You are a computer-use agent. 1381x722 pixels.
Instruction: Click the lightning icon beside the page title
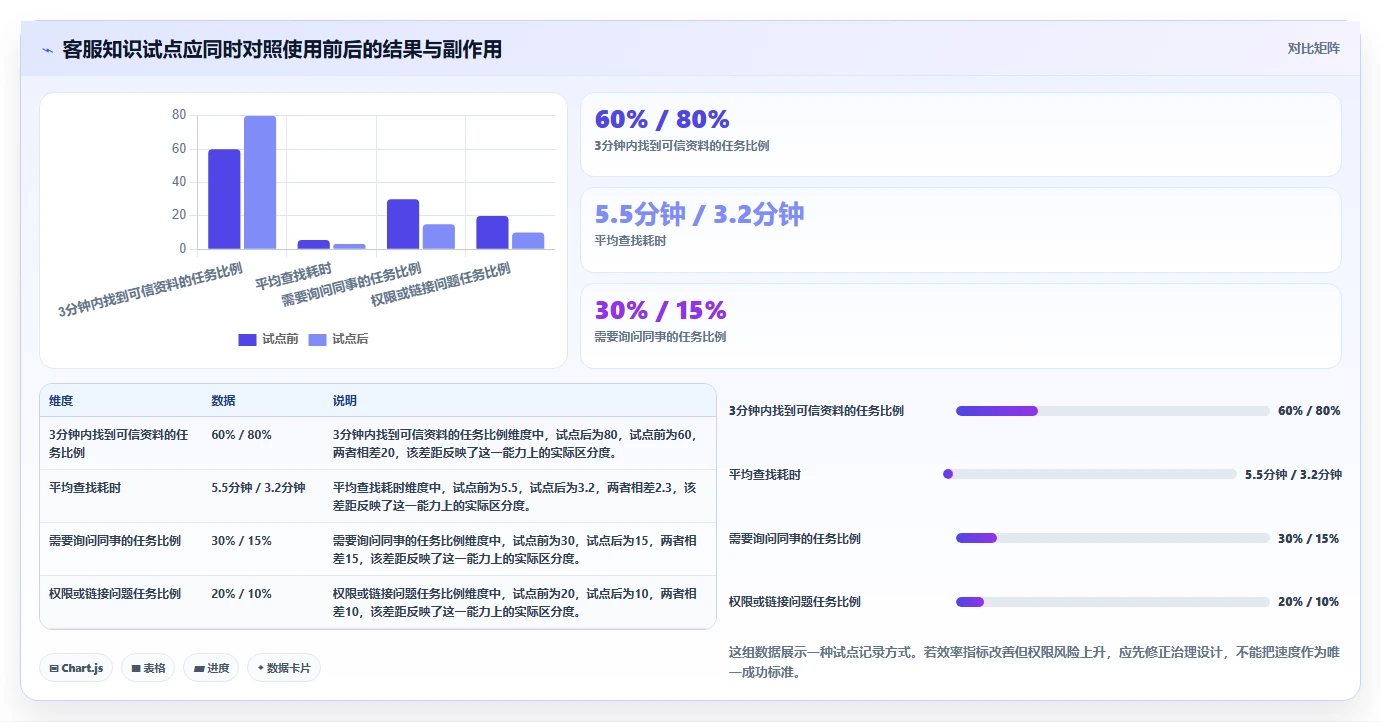point(47,50)
